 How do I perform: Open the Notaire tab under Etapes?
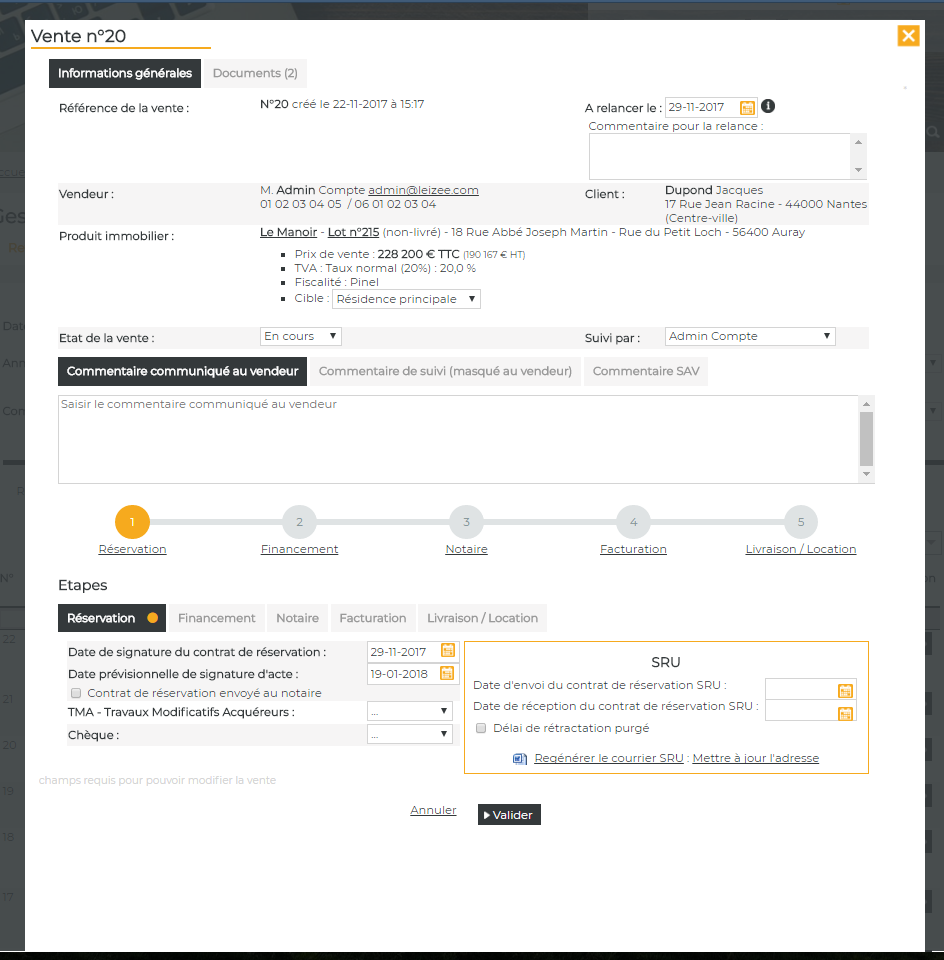pos(298,618)
